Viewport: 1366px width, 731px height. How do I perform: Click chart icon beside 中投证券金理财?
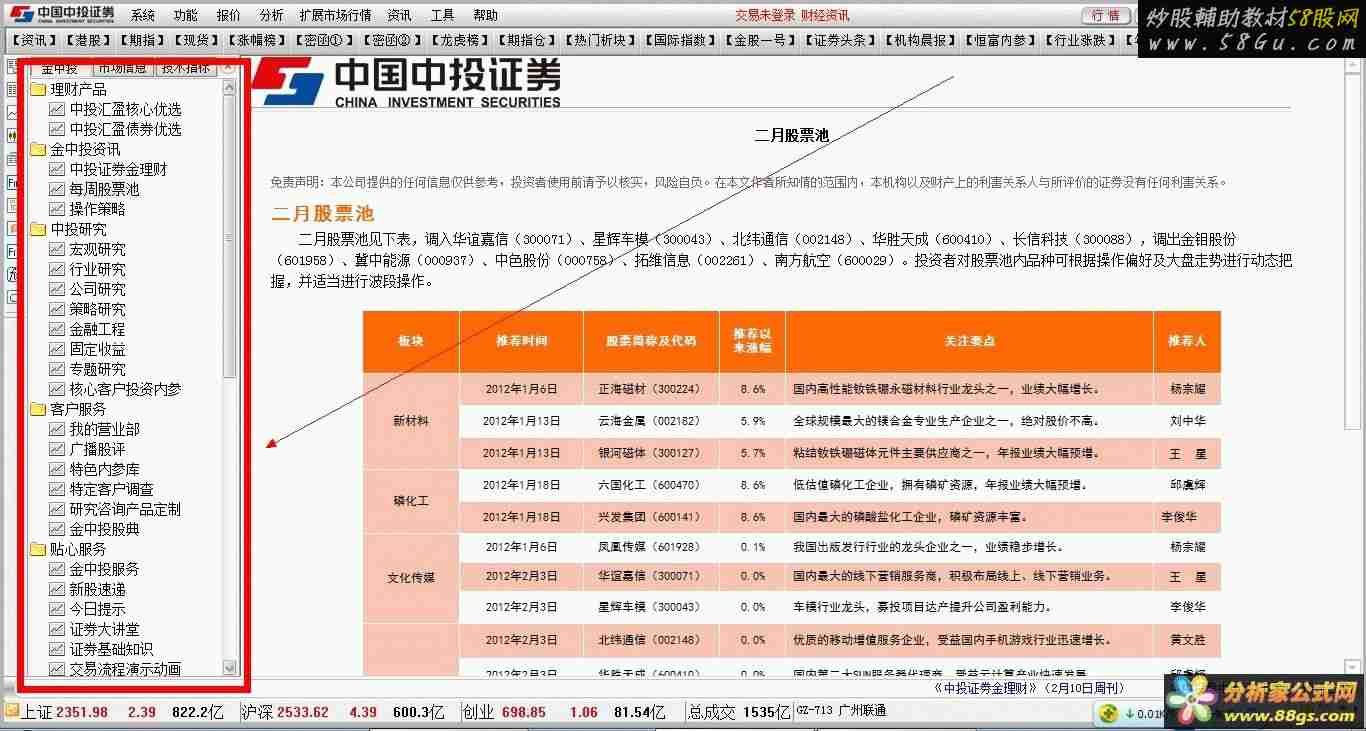click(x=57, y=169)
